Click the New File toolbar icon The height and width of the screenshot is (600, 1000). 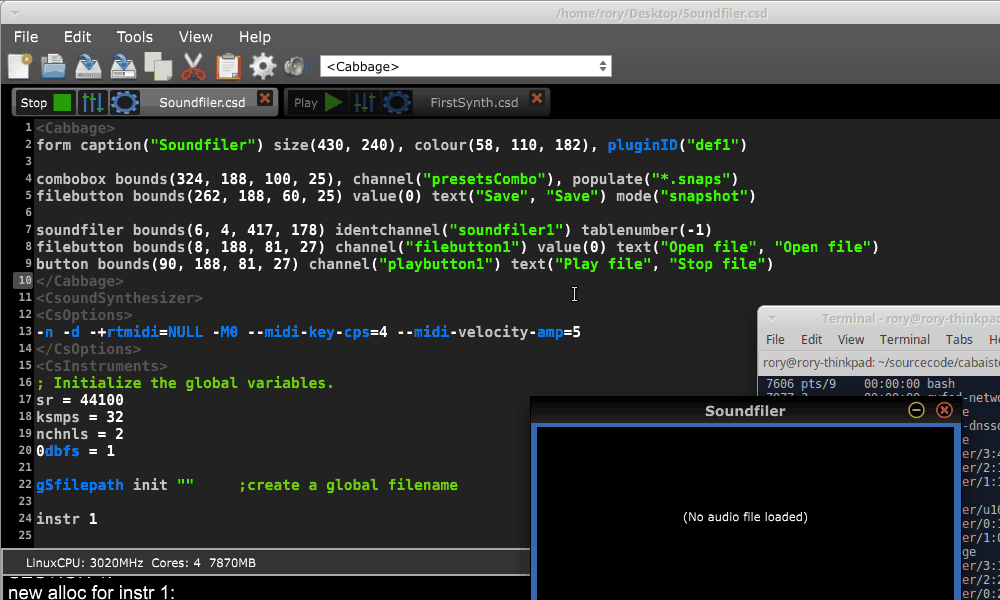tap(19, 67)
